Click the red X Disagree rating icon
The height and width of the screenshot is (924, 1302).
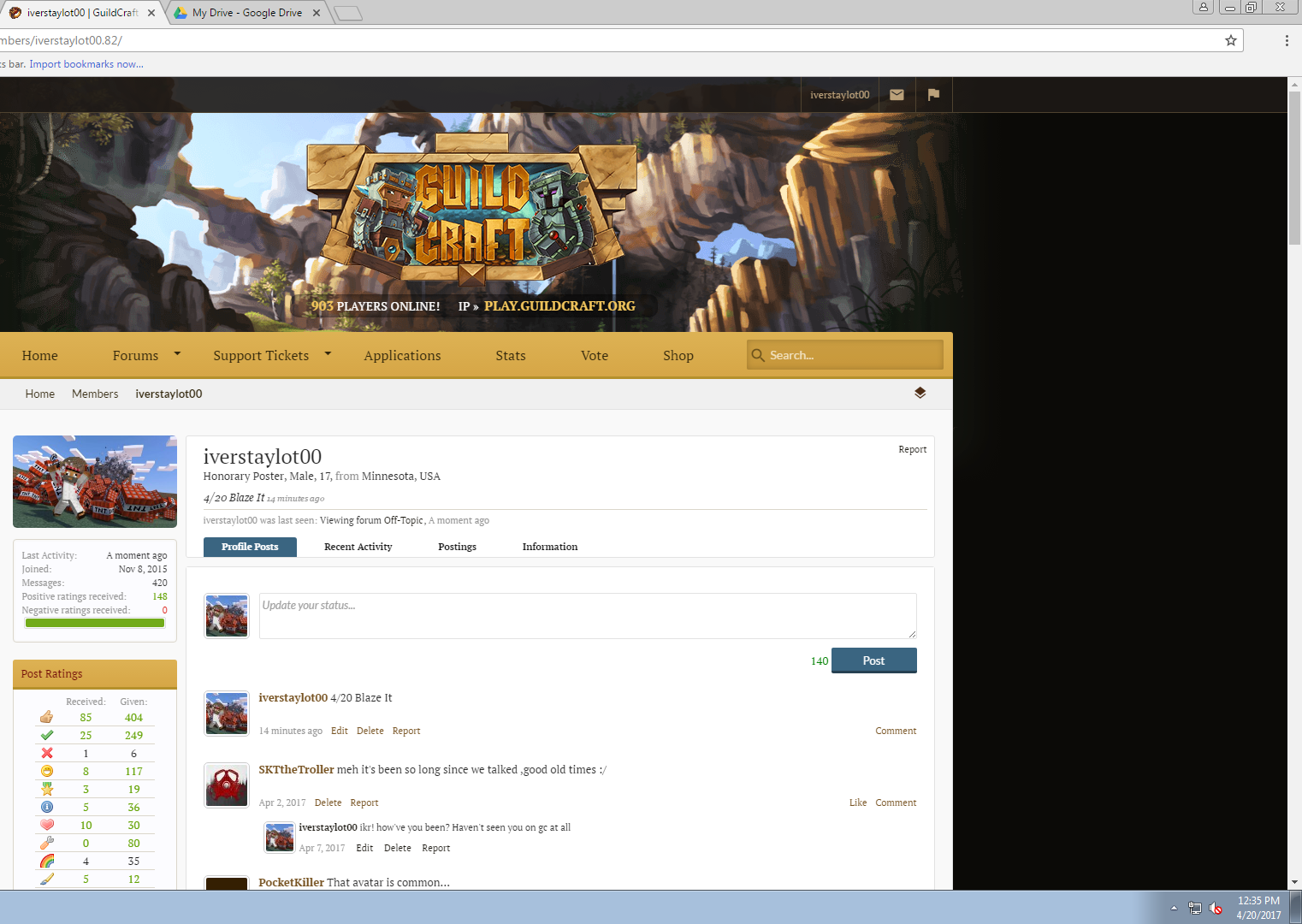[x=47, y=753]
